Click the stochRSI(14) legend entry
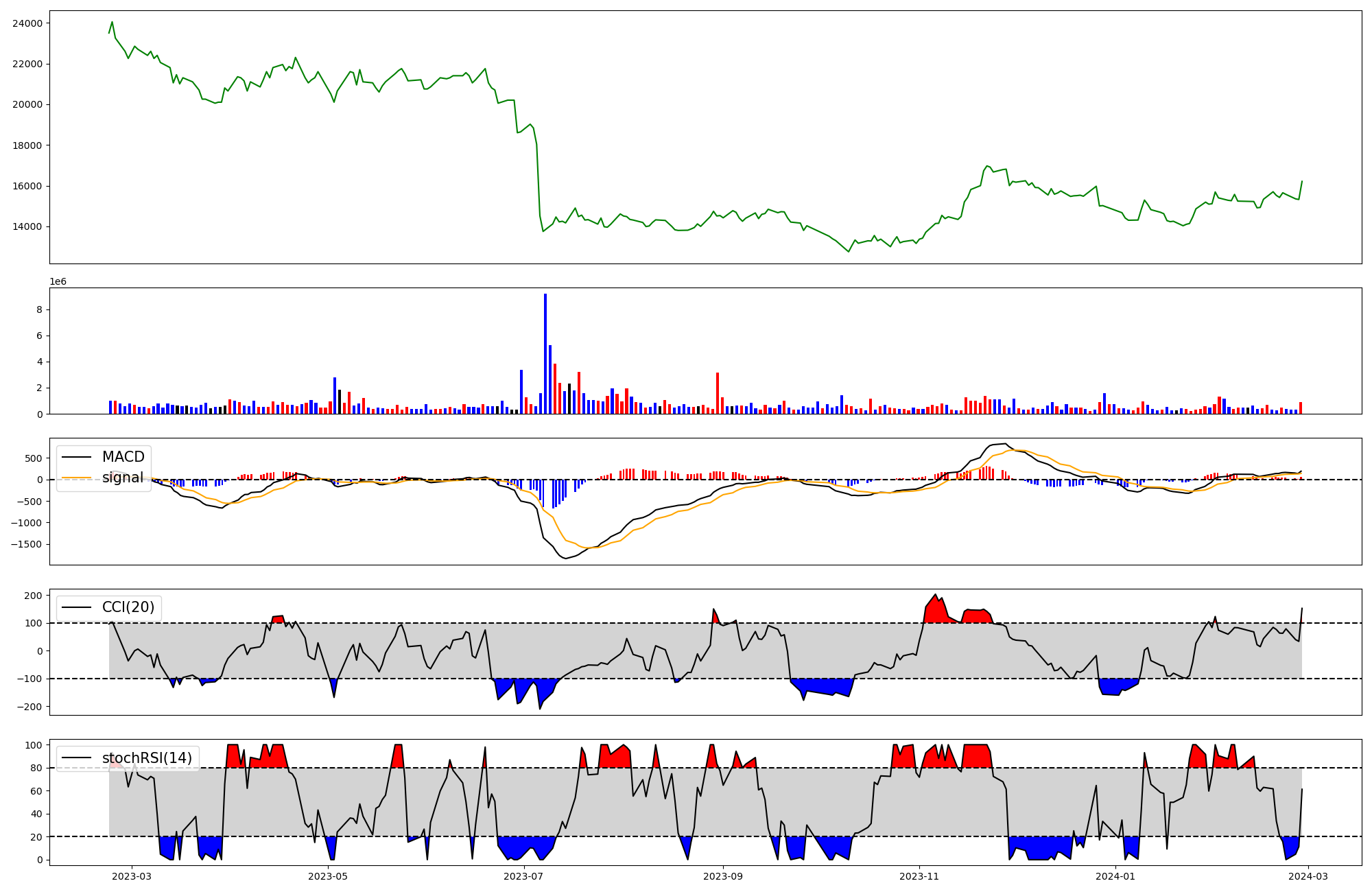This screenshot has width=1372, height=892. [147, 758]
